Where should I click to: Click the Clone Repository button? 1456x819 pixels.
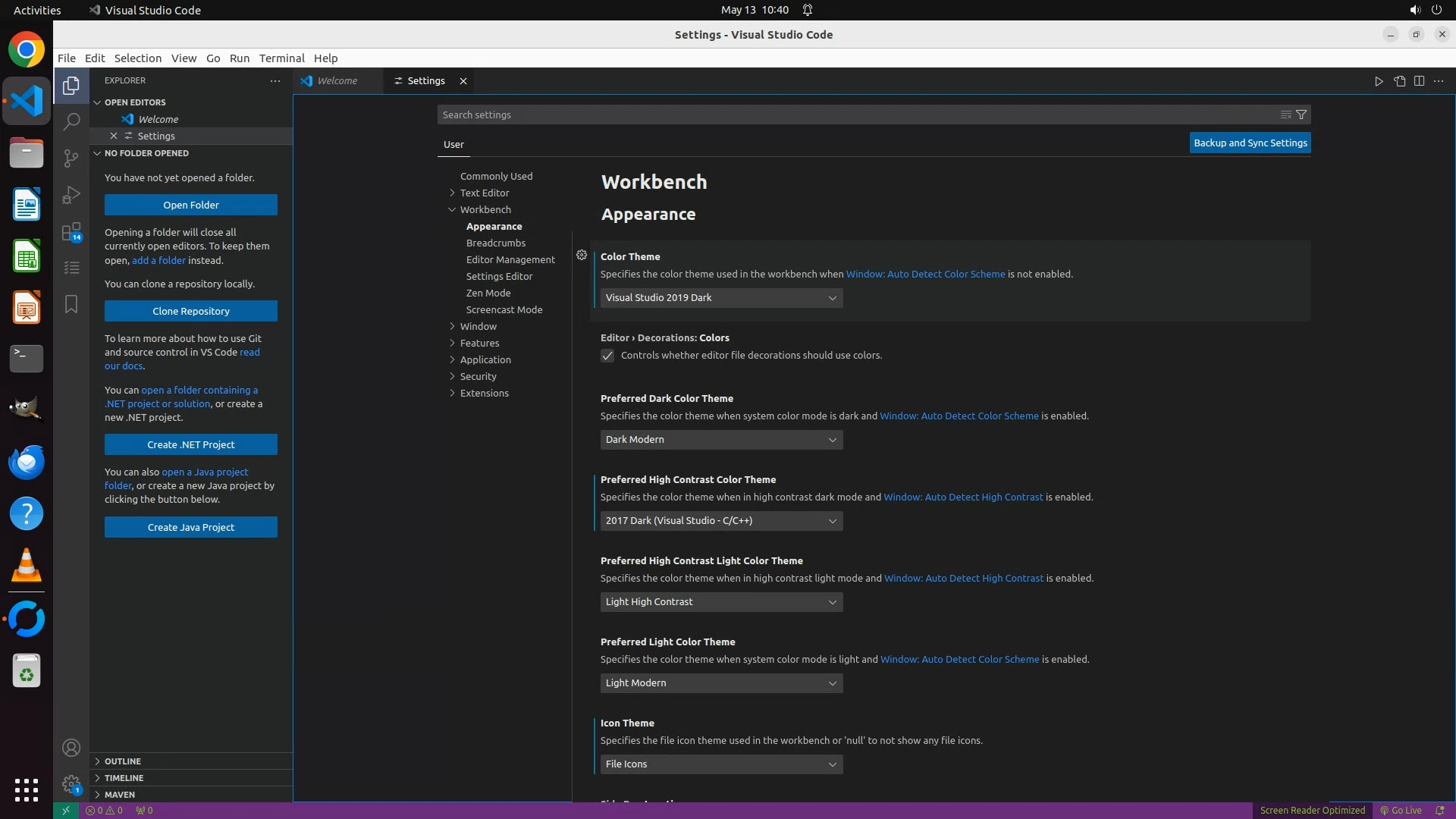[191, 311]
